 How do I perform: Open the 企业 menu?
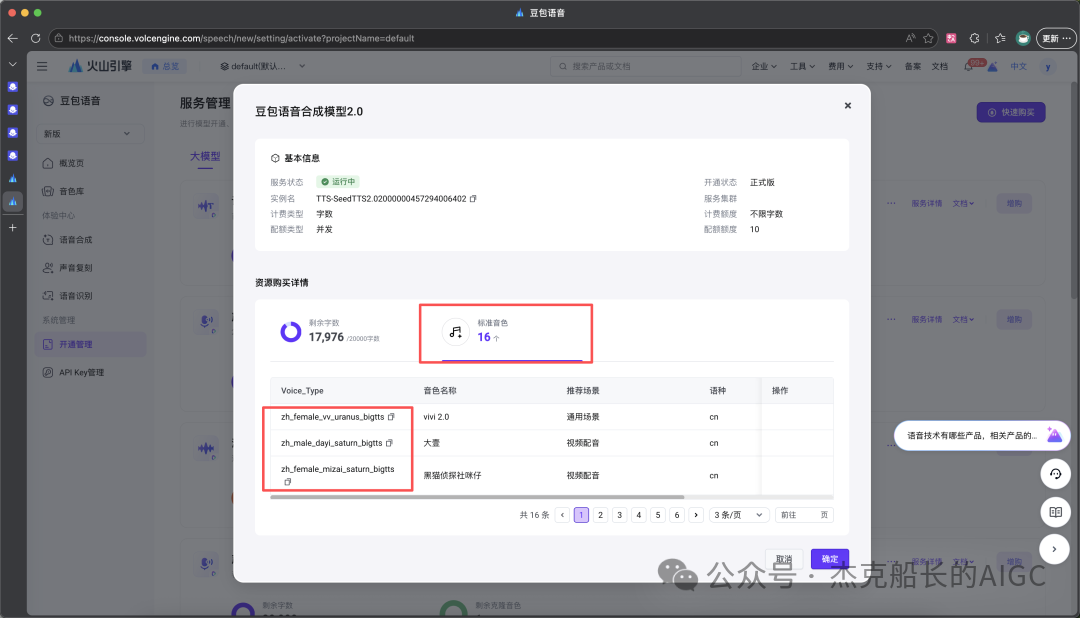tap(764, 66)
